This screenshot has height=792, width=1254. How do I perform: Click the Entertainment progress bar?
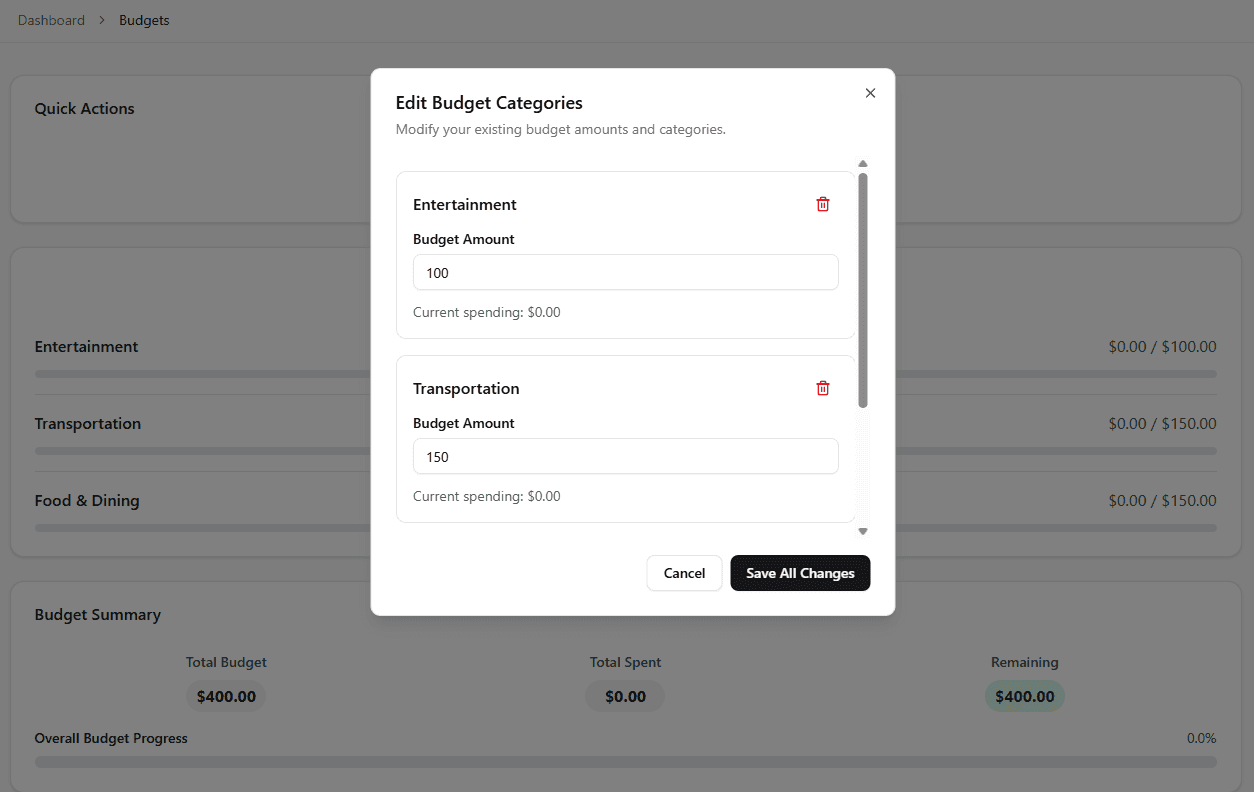coord(200,374)
